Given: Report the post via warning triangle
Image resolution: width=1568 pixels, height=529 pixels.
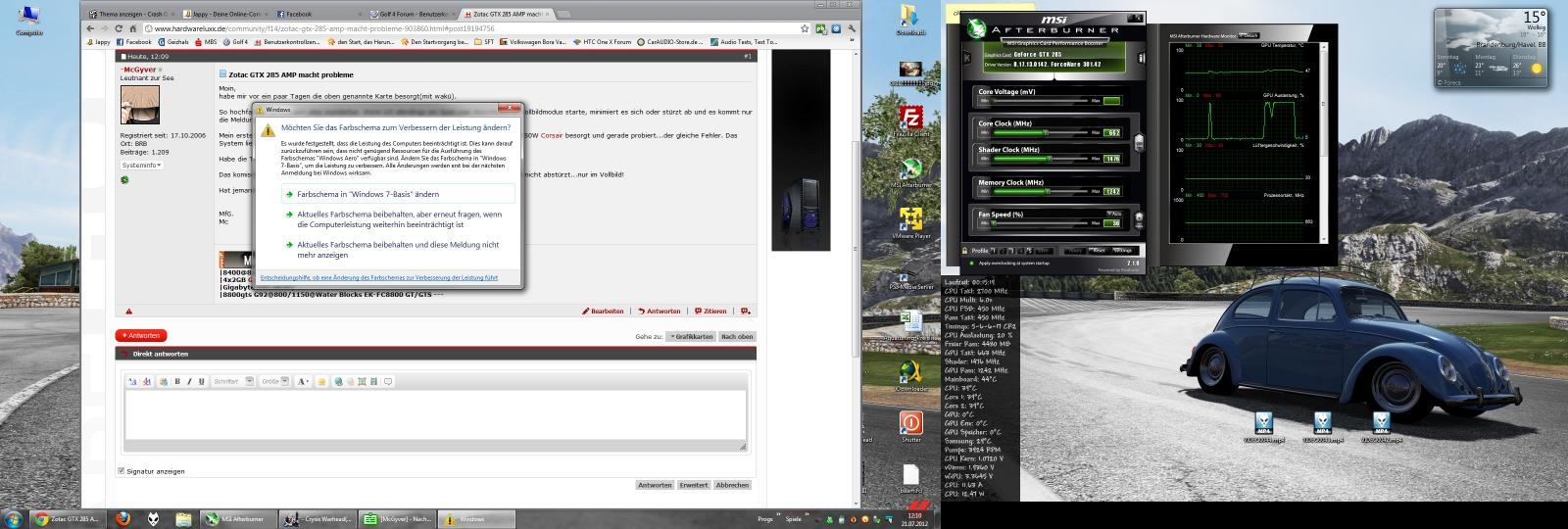Looking at the screenshot, I should pyautogui.click(x=128, y=312).
